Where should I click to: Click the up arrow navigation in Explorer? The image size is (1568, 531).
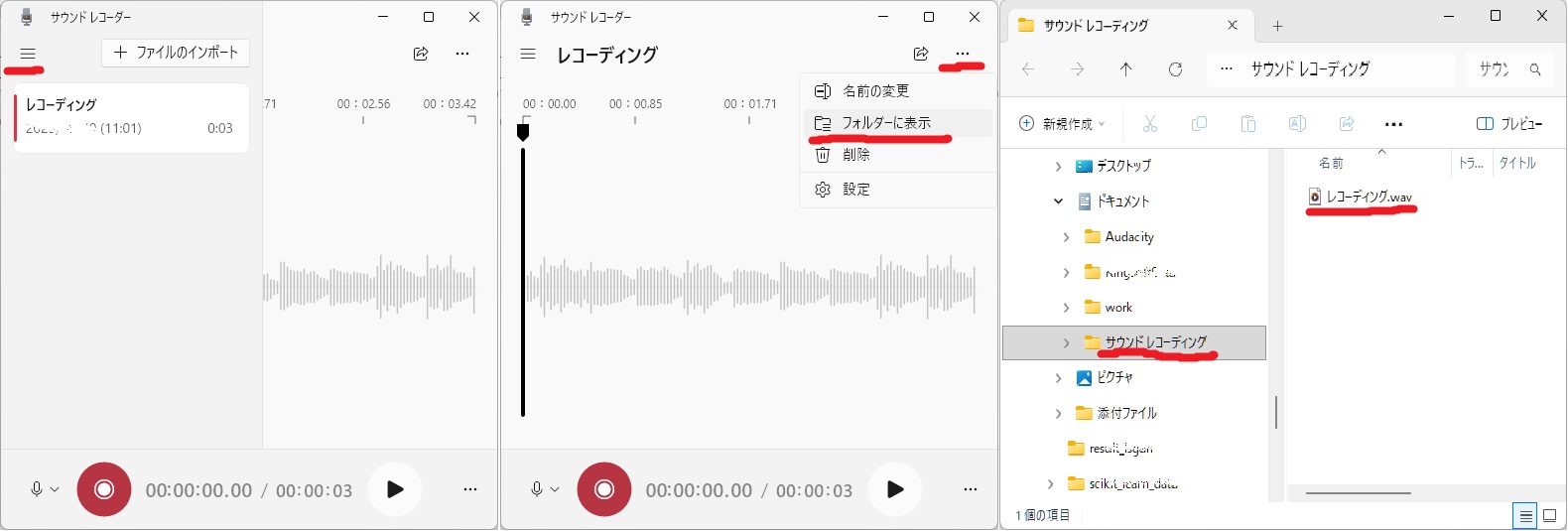coord(1125,69)
